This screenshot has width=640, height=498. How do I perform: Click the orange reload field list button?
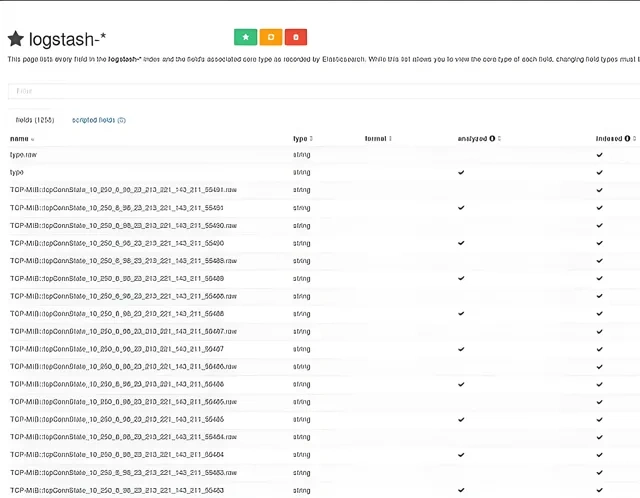(271, 37)
